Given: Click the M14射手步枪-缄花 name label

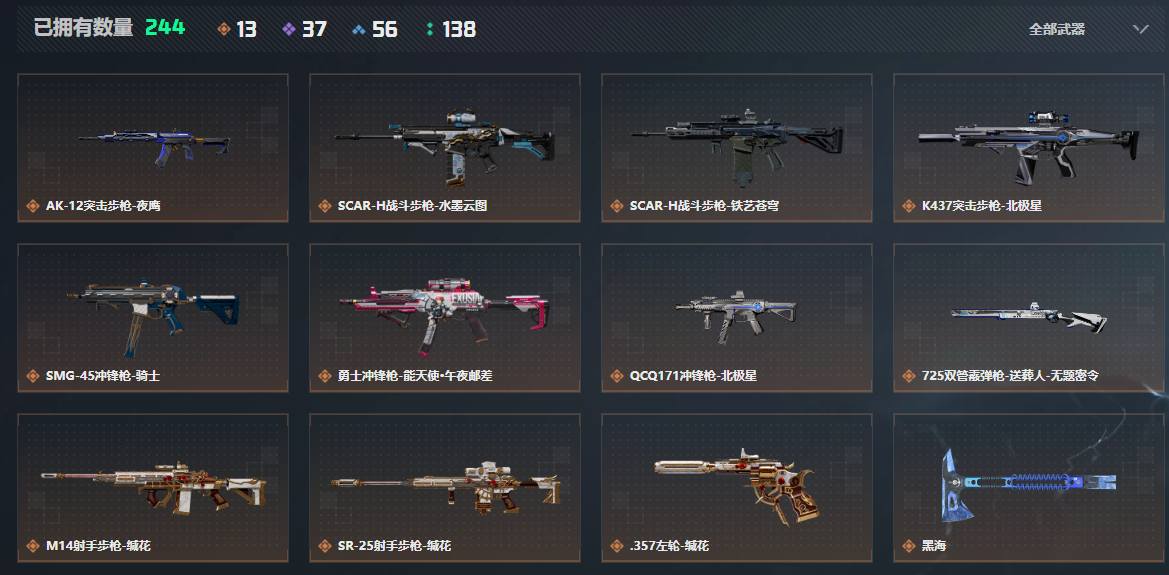Looking at the screenshot, I should coord(98,546).
